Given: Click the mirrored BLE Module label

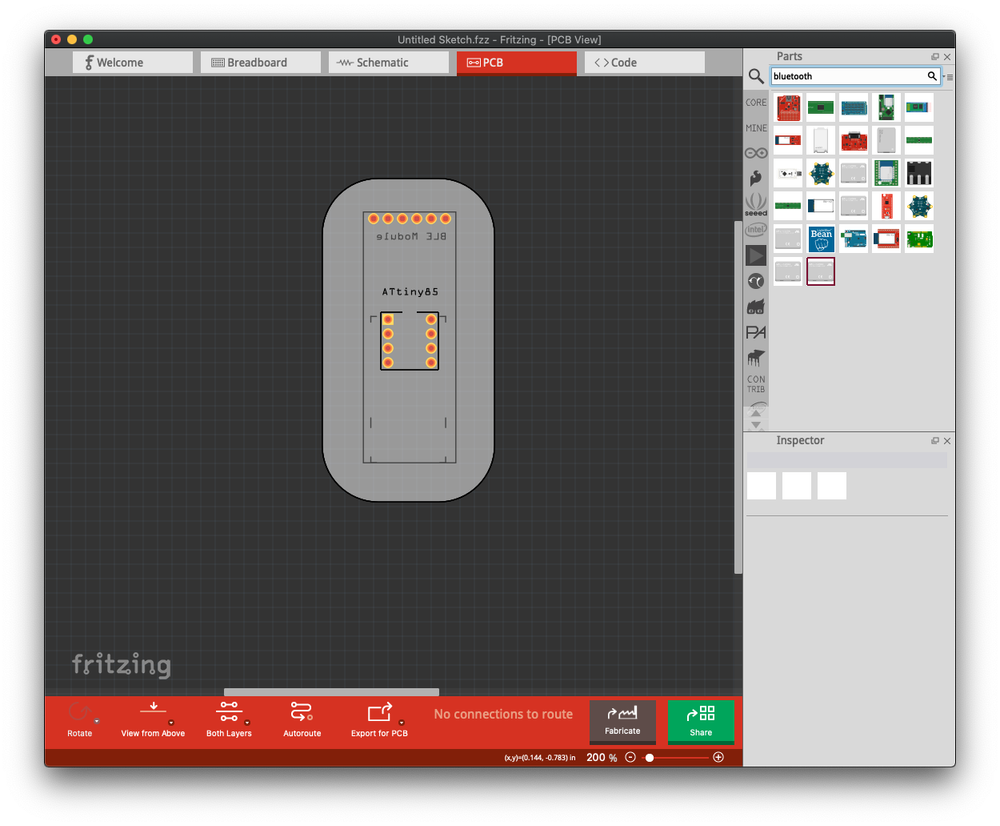Looking at the screenshot, I should (x=411, y=237).
